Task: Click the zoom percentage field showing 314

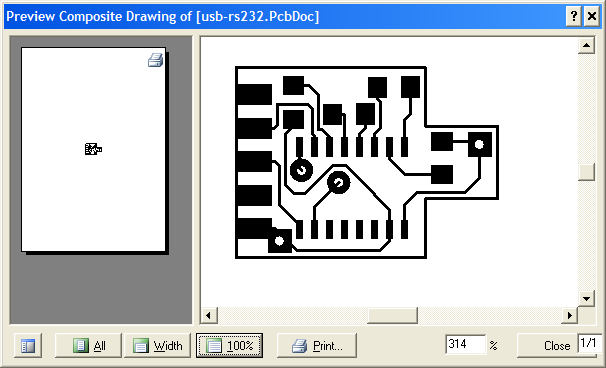Action: 465,344
